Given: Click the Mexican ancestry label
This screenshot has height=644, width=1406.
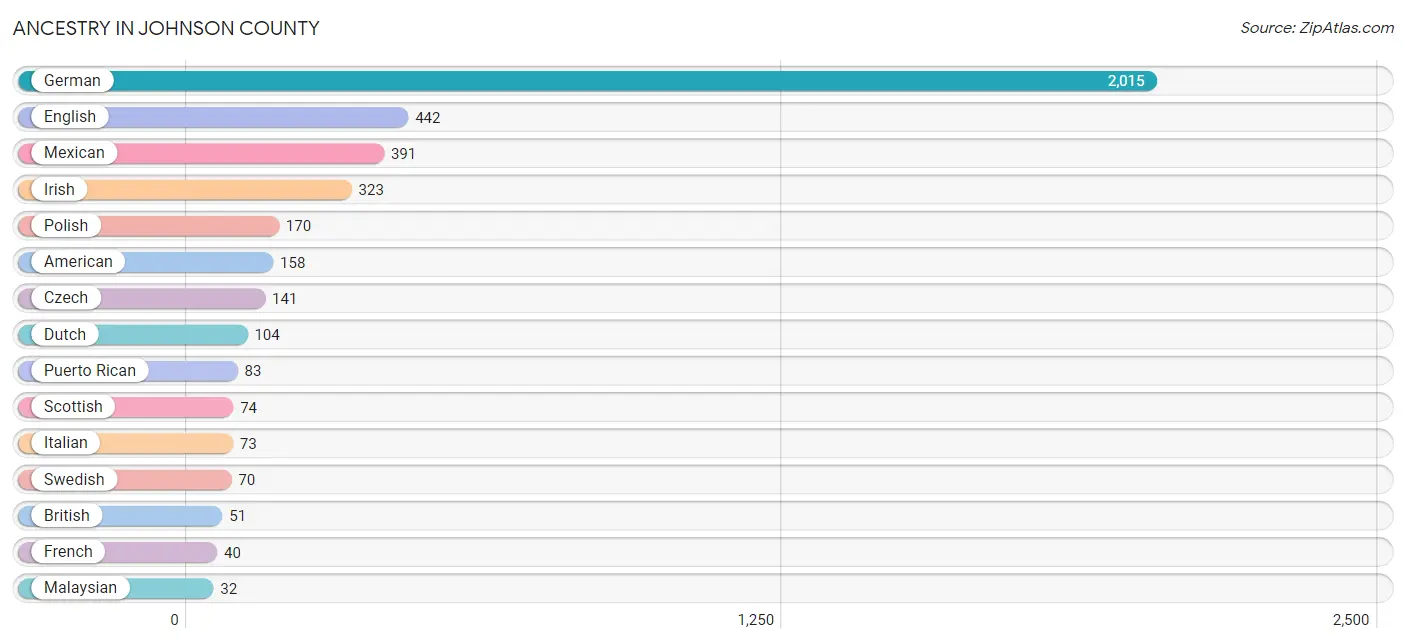Looking at the screenshot, I should click(74, 153).
